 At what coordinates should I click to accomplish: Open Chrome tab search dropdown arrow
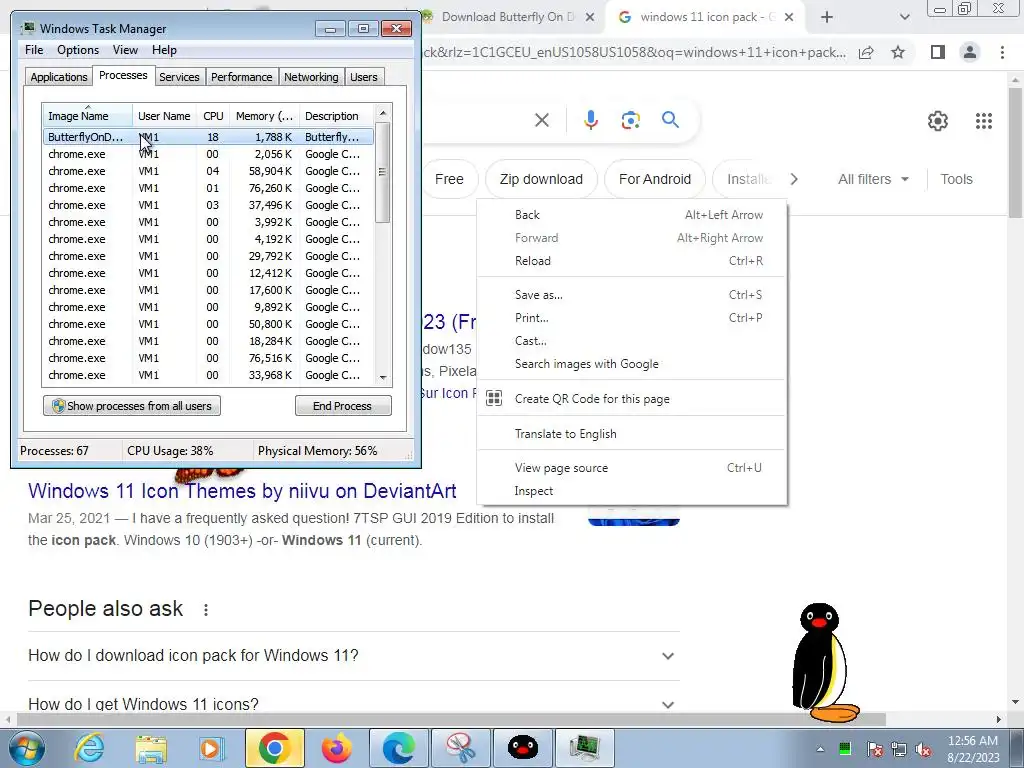pyautogui.click(x=904, y=17)
